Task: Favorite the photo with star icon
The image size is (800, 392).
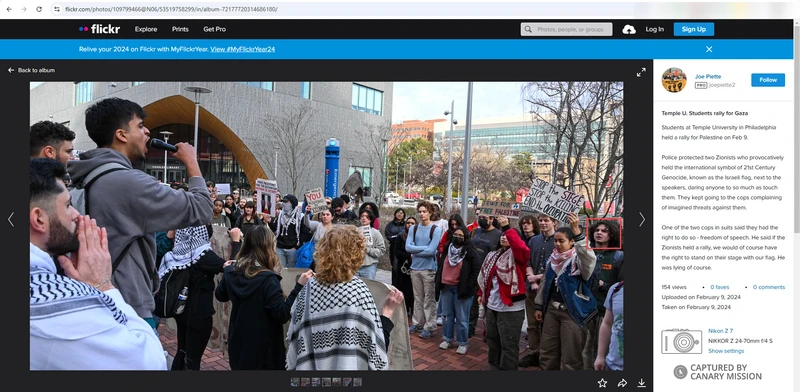Action: (x=602, y=383)
